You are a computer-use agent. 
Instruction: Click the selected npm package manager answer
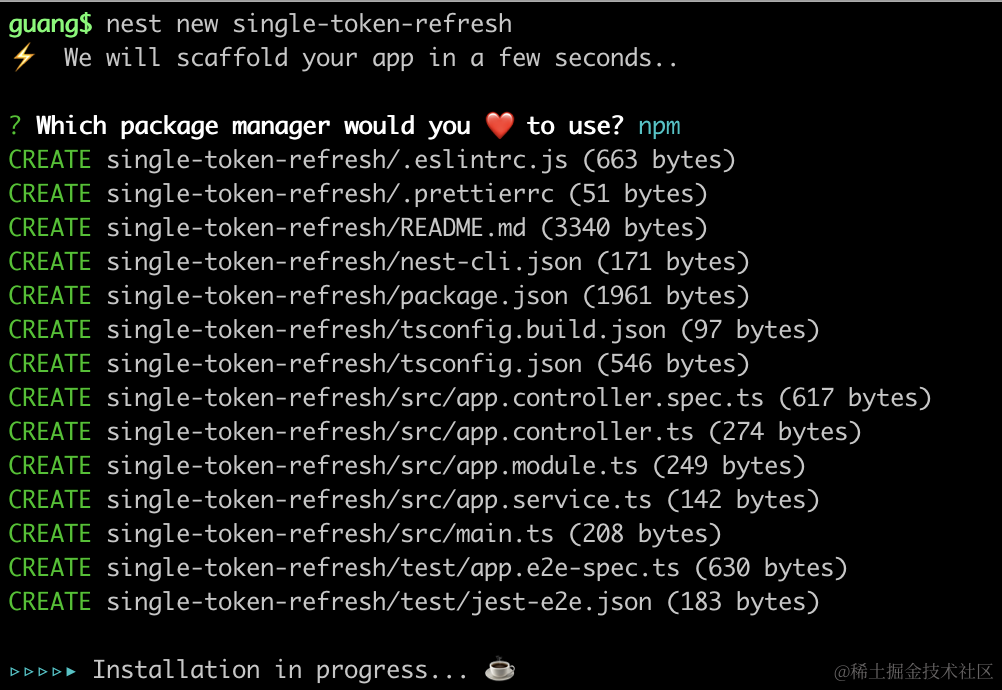[x=659, y=126]
